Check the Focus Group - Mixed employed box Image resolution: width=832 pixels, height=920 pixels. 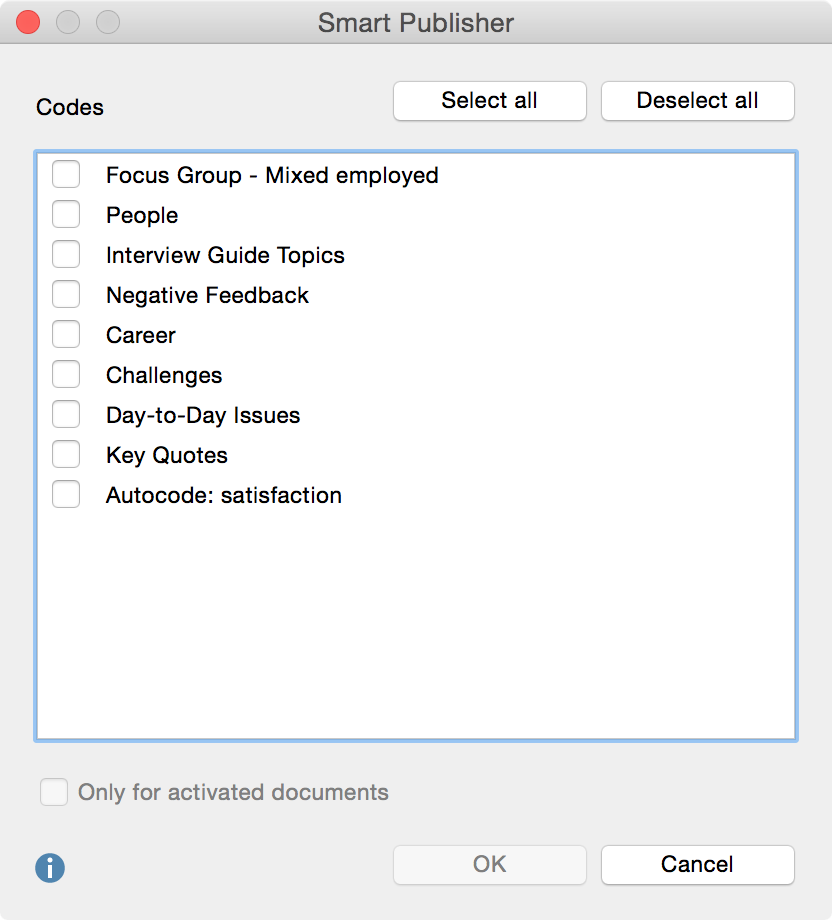(66, 175)
